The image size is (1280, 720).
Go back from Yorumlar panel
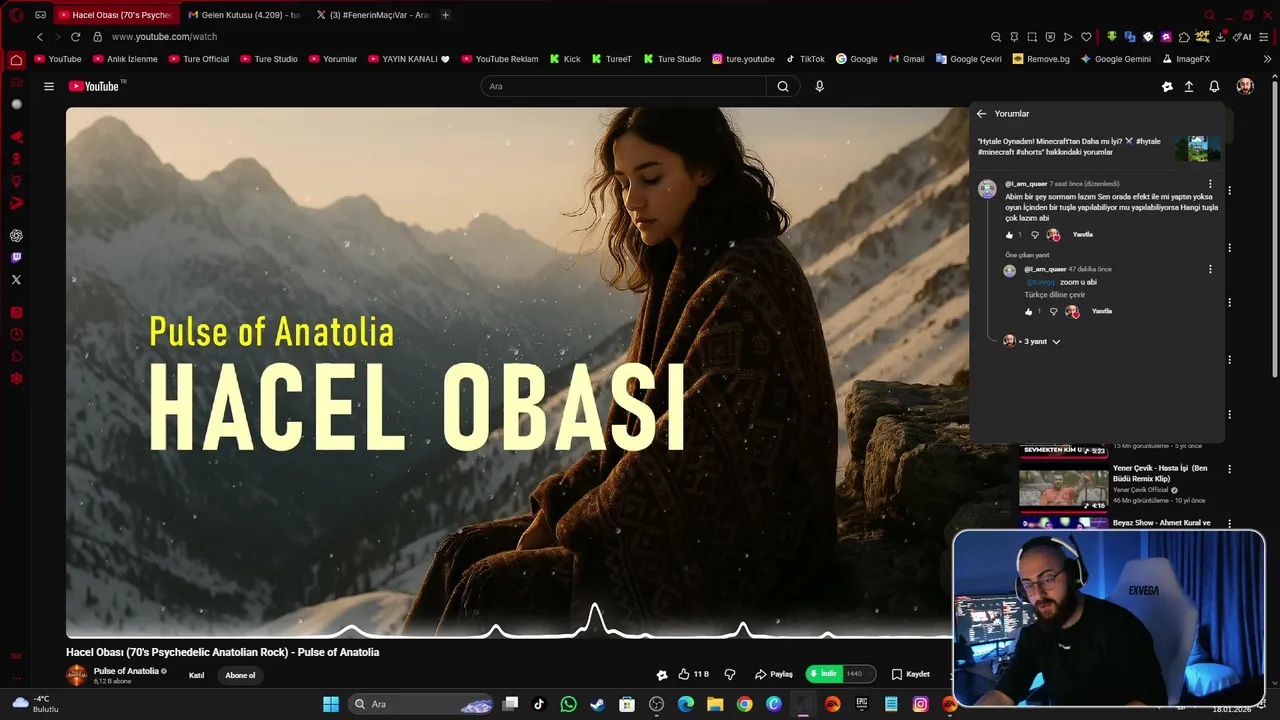click(x=981, y=114)
